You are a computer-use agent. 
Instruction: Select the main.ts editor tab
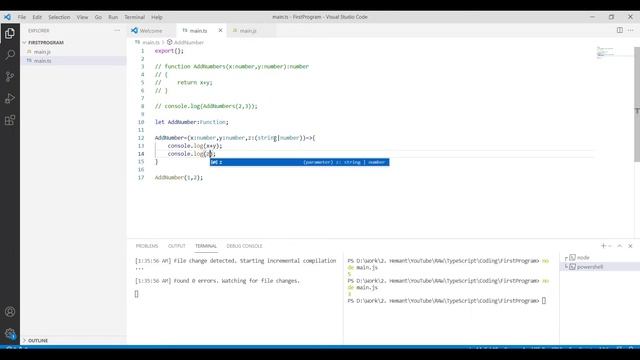198,31
